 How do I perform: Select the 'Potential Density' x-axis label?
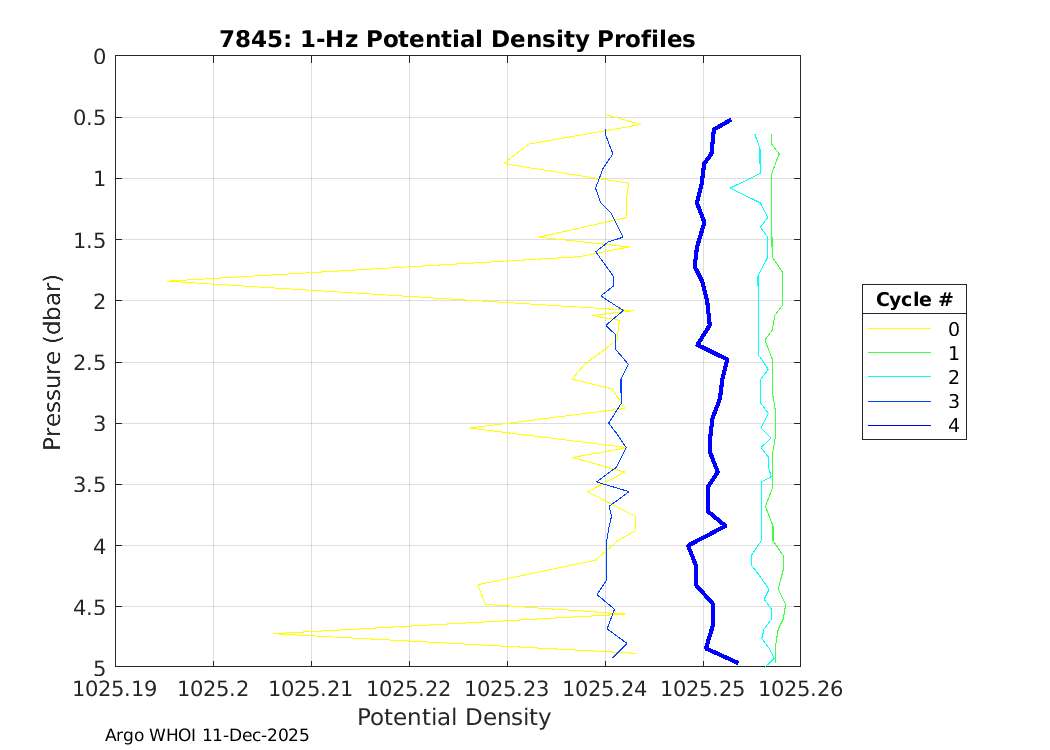(x=454, y=717)
